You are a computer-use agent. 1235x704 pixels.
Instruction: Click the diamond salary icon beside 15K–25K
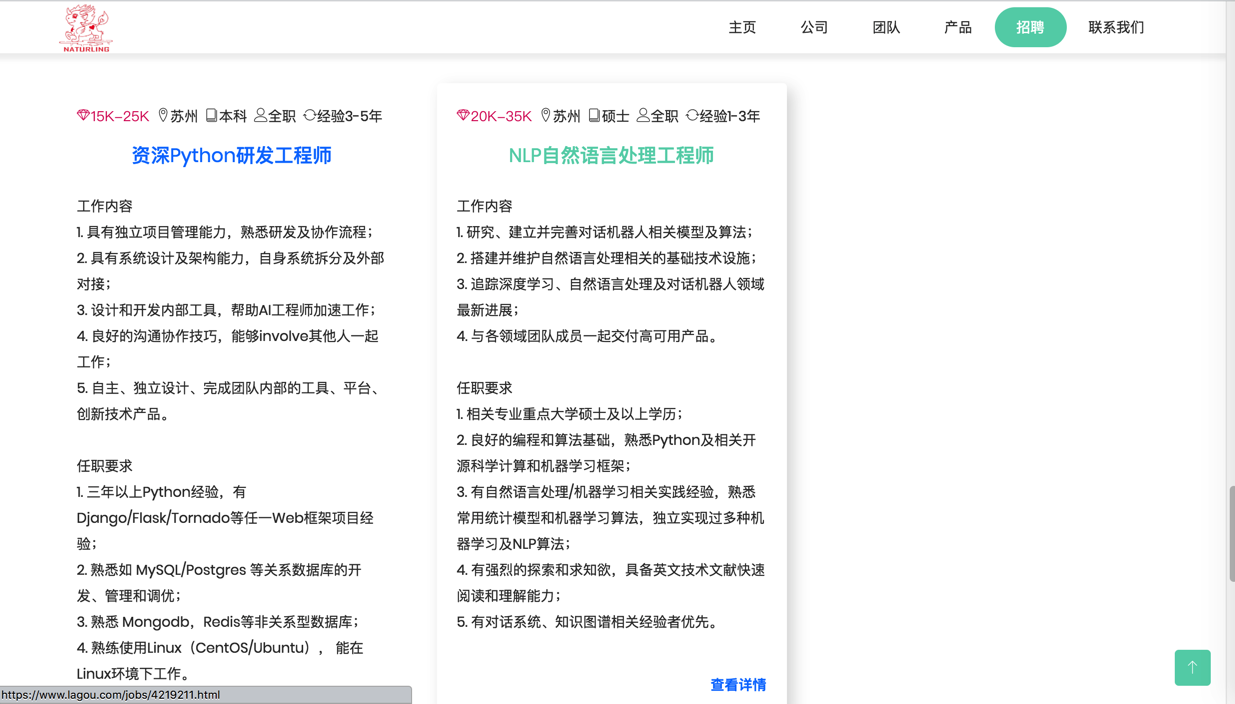pyautogui.click(x=83, y=116)
